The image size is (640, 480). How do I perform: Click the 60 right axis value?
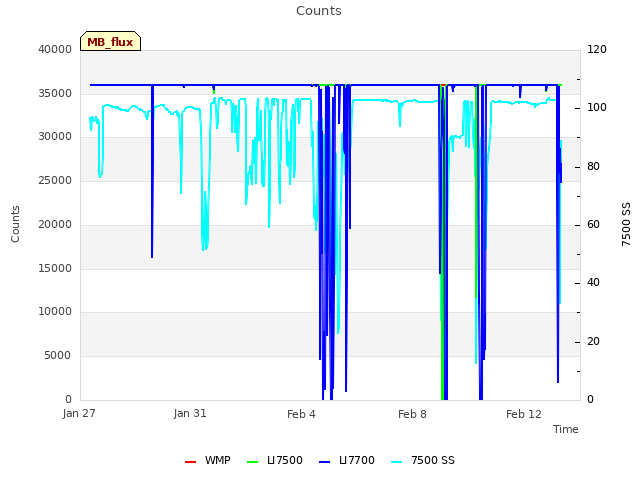click(593, 224)
